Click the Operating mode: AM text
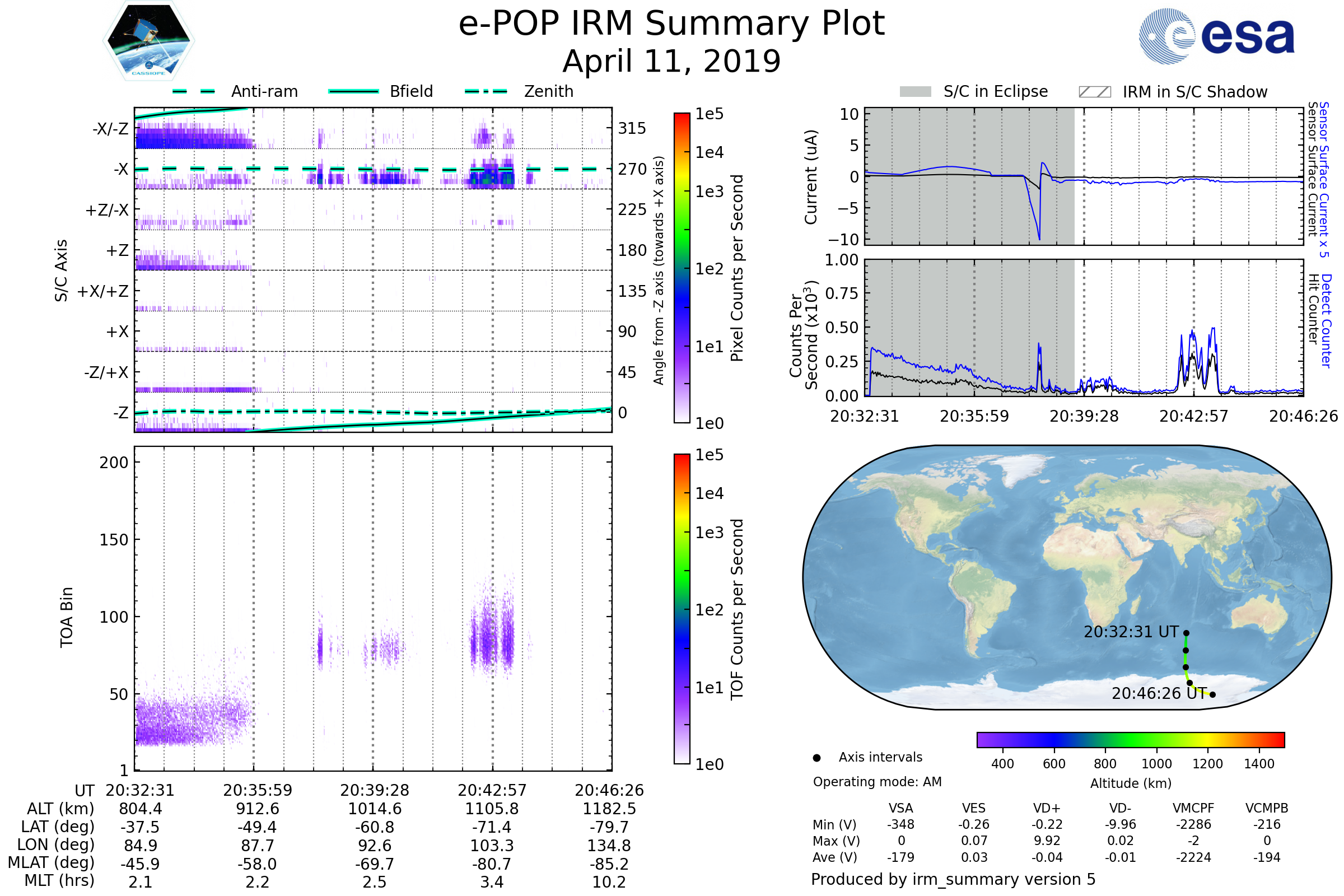Viewport: 1344px width, 896px height. (877, 782)
